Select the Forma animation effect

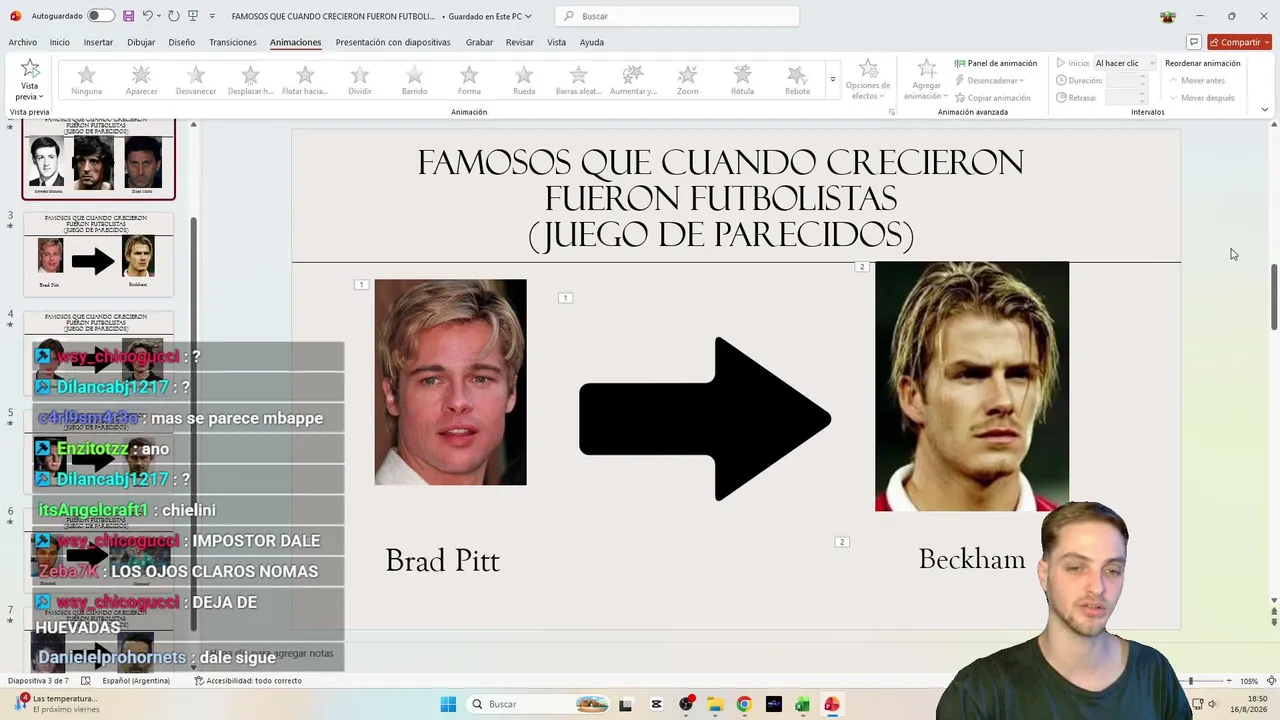coord(469,80)
